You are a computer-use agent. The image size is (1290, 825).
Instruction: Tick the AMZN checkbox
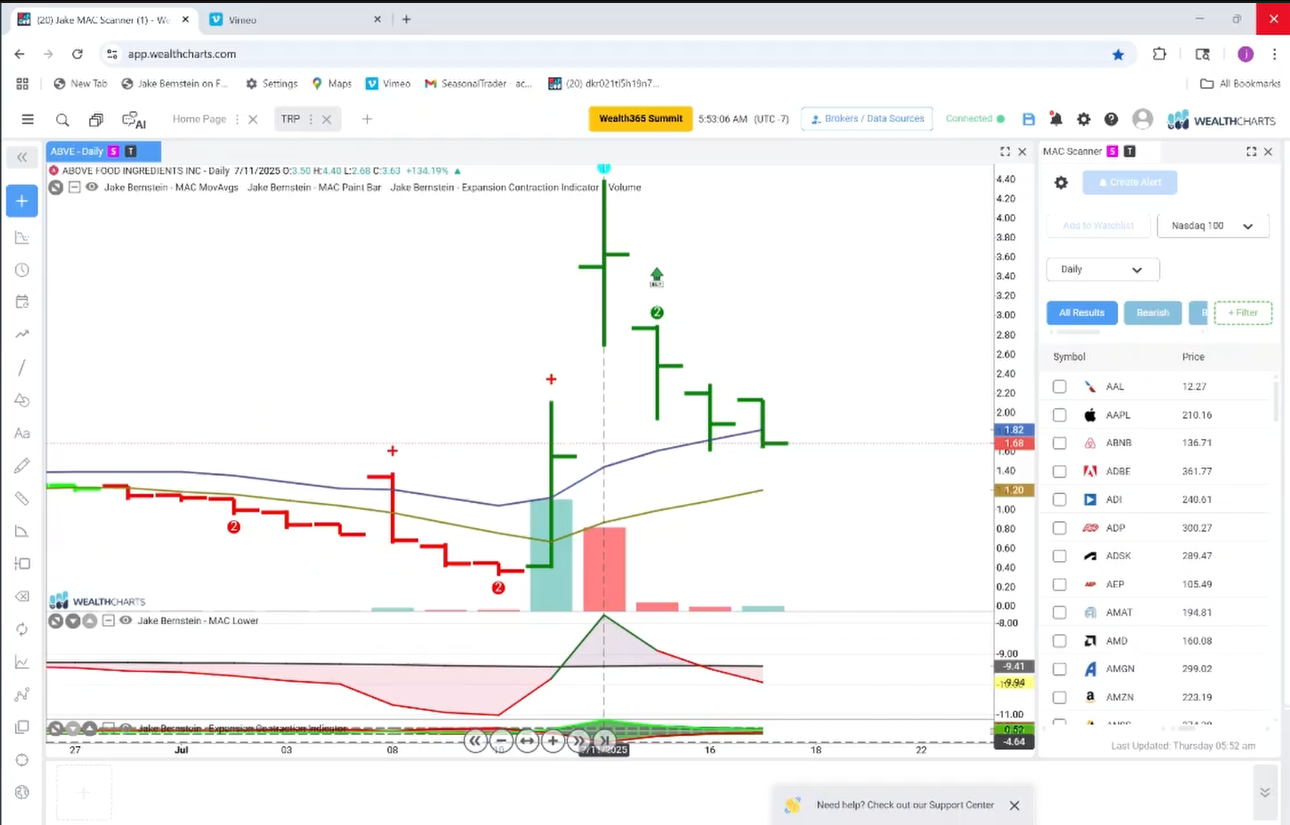[x=1060, y=697]
